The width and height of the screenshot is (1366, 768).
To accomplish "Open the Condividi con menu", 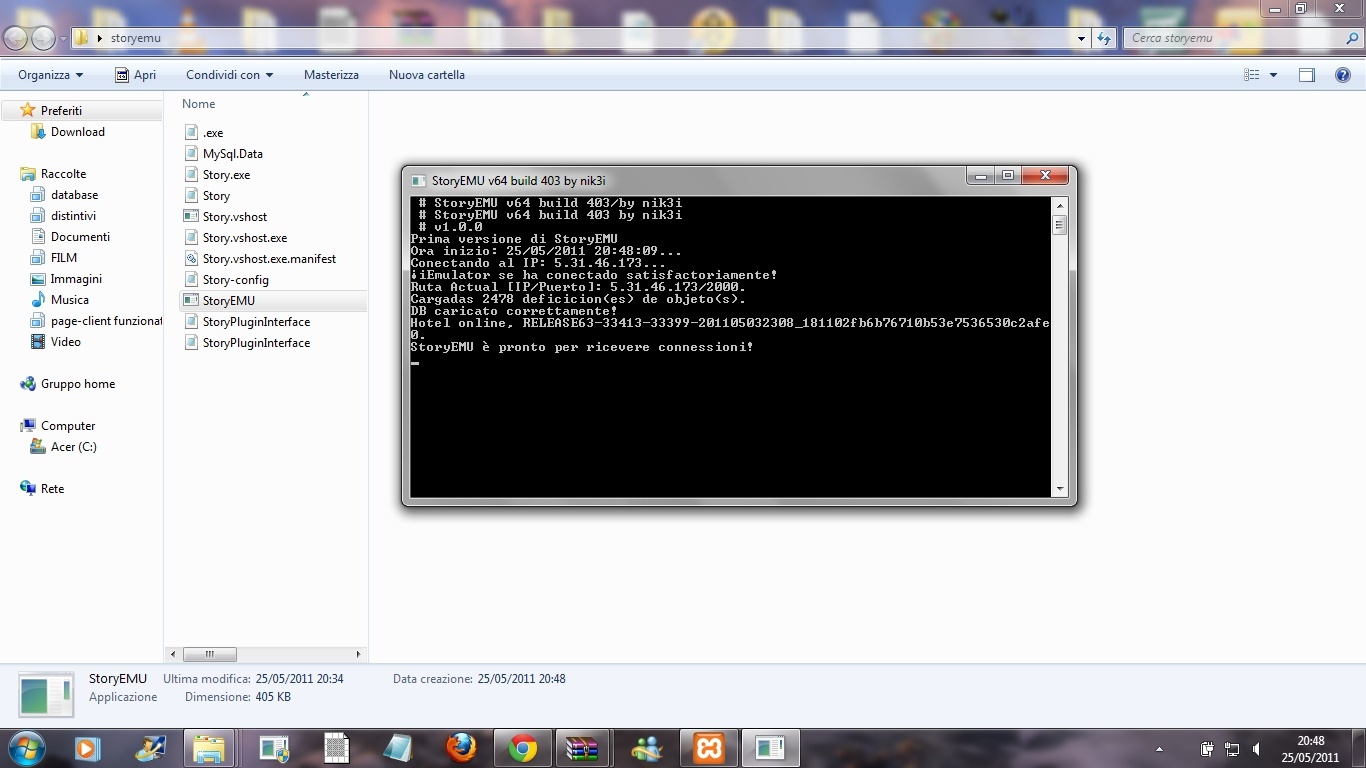I will pos(229,75).
